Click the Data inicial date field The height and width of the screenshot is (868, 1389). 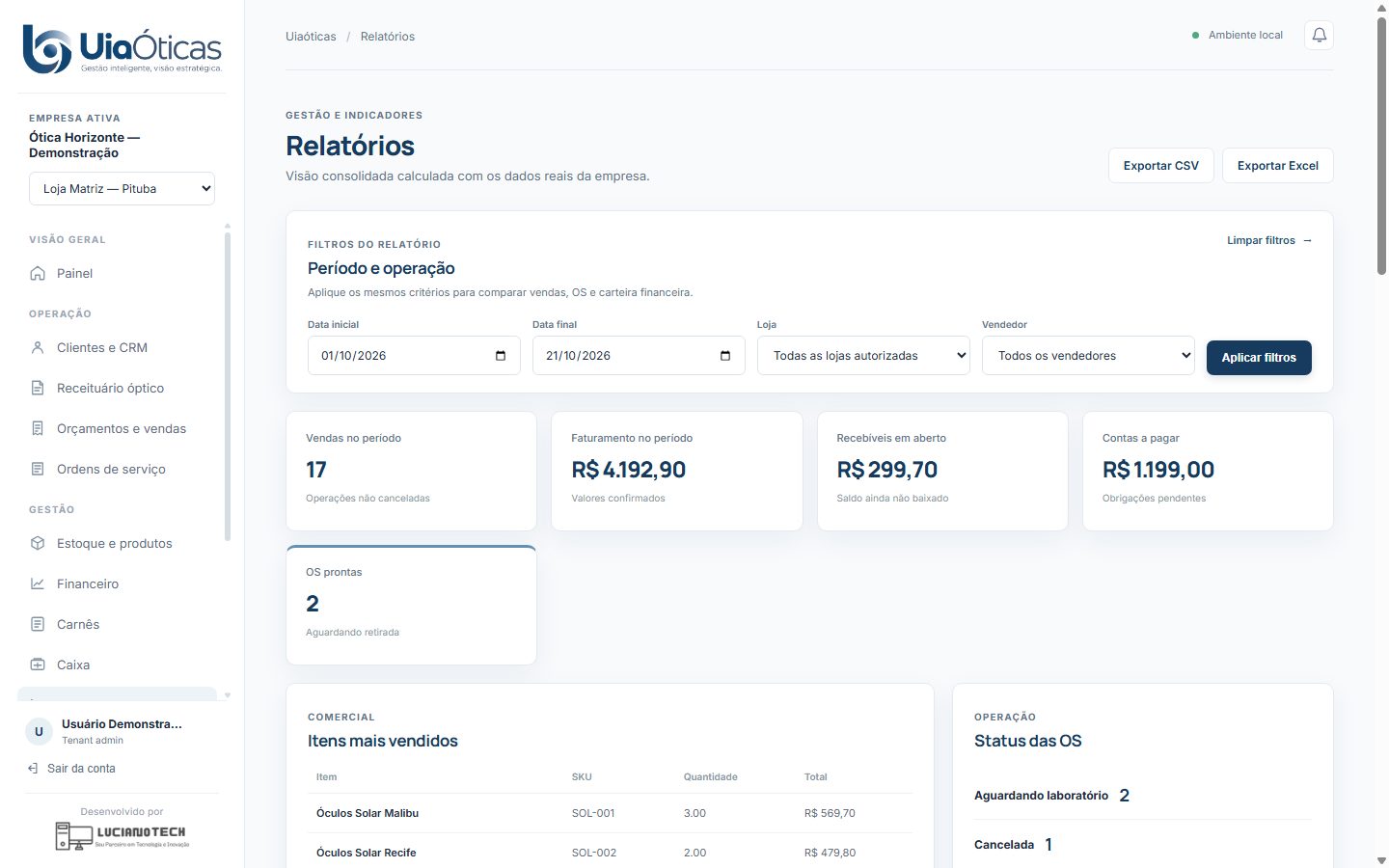point(414,356)
